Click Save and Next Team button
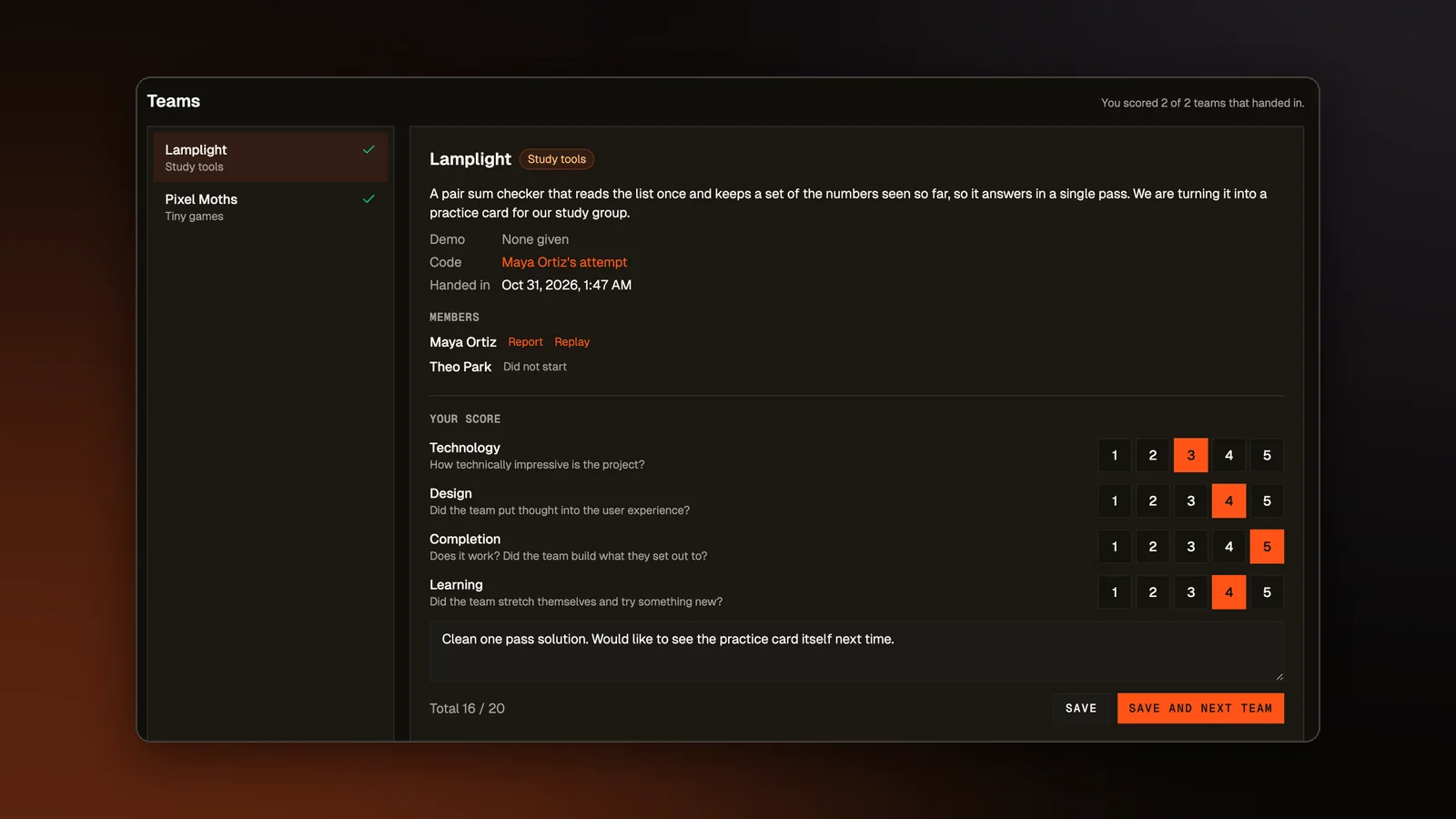This screenshot has width=1456, height=819. coord(1200,708)
